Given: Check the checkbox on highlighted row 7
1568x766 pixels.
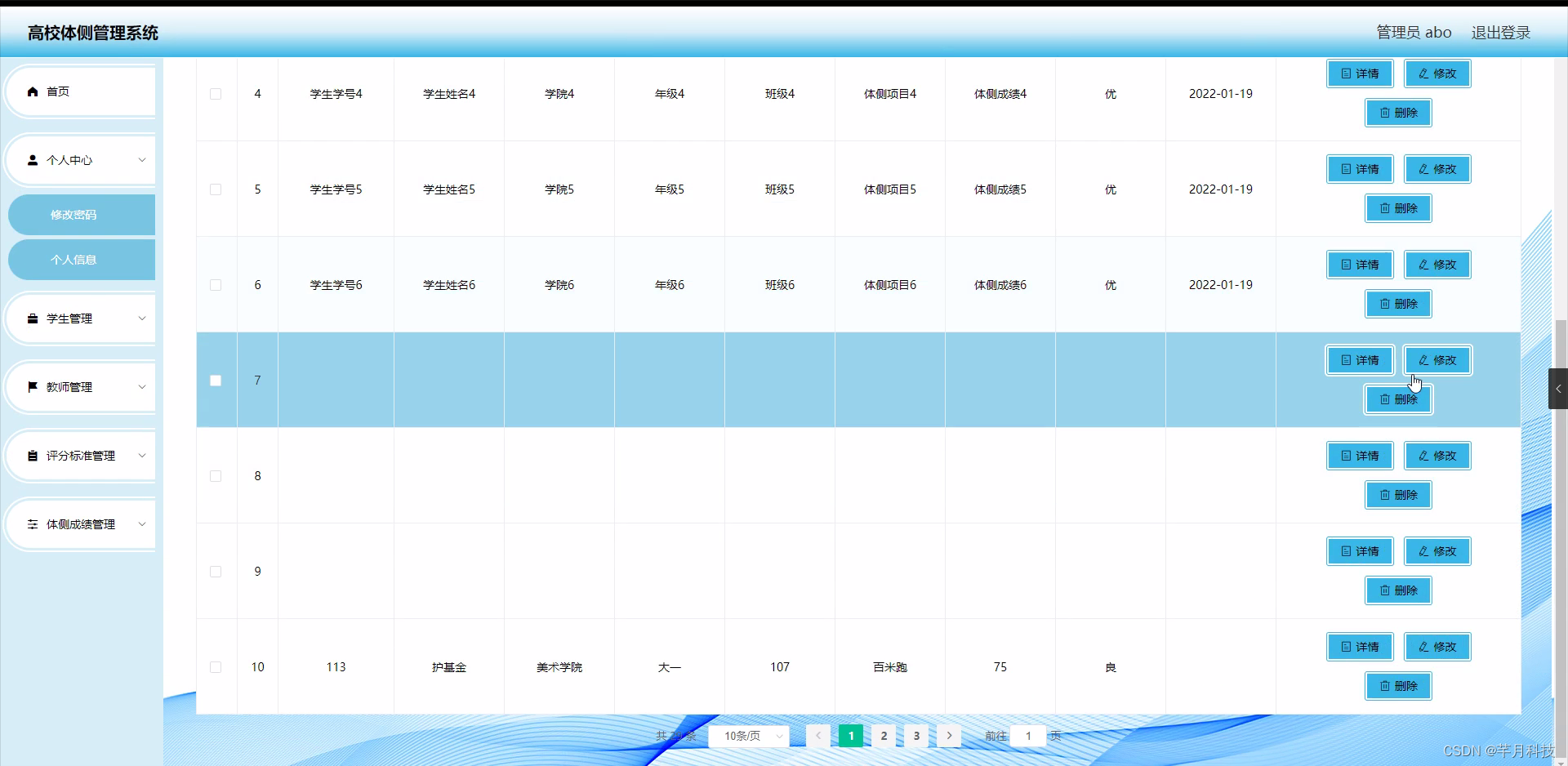Looking at the screenshot, I should [x=215, y=380].
